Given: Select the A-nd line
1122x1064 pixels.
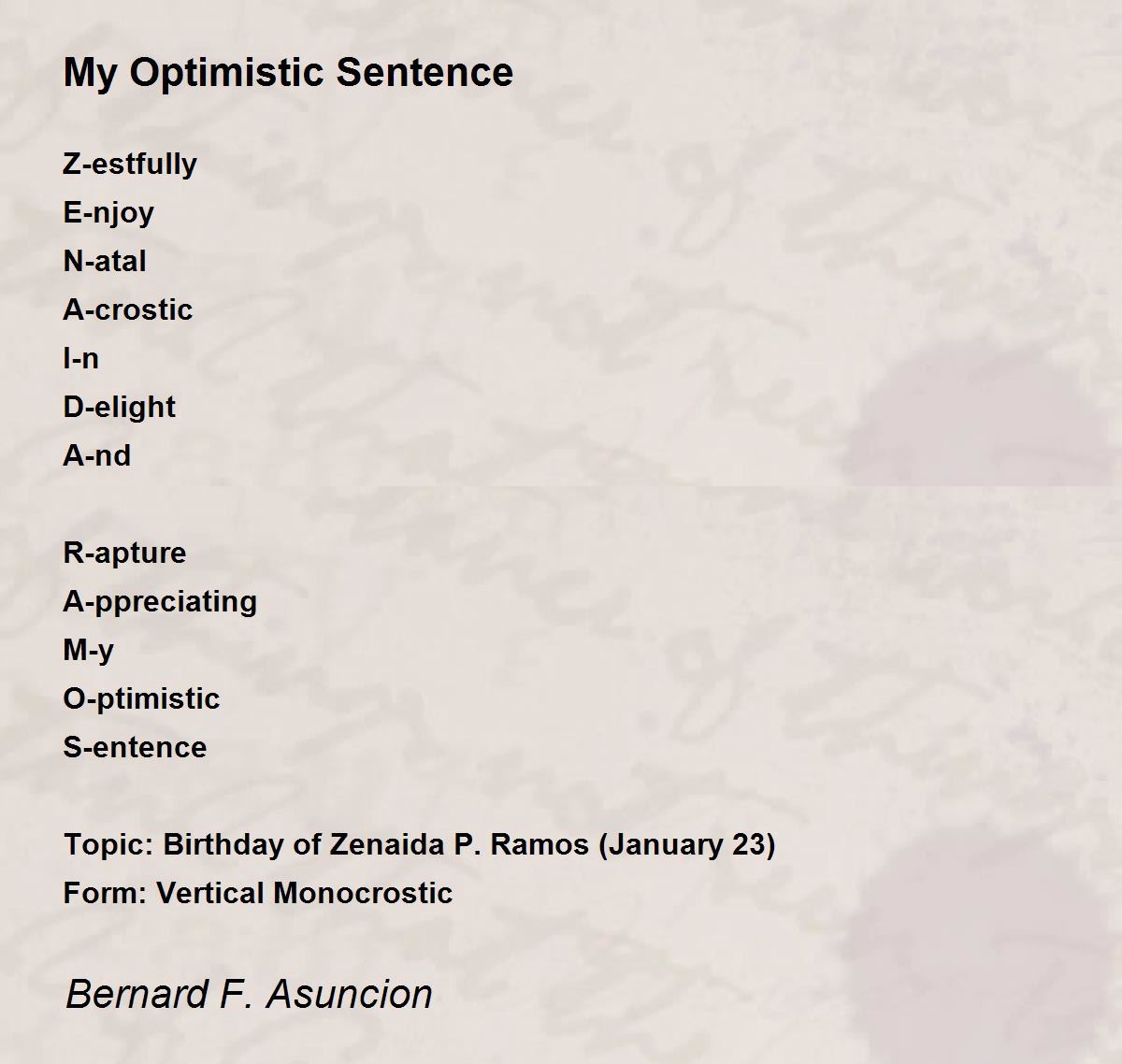Looking at the screenshot, I should [x=97, y=455].
